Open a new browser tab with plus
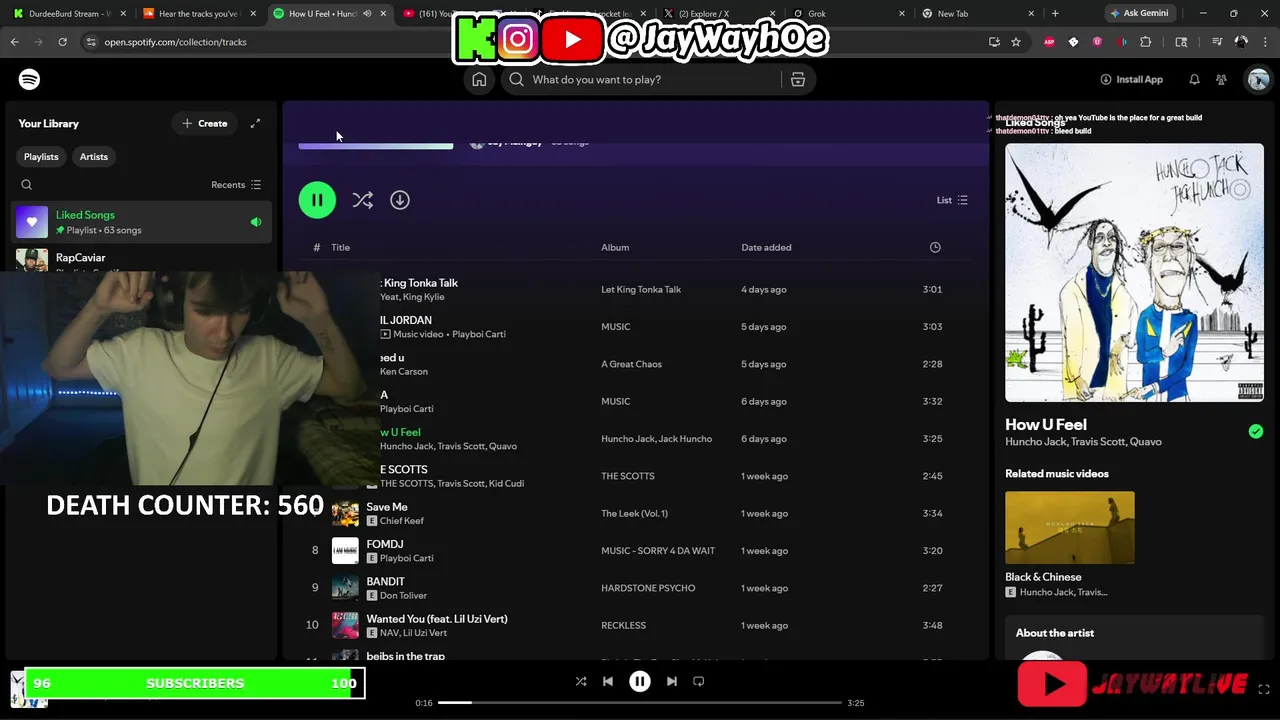Image resolution: width=1280 pixels, height=720 pixels. tap(1055, 13)
